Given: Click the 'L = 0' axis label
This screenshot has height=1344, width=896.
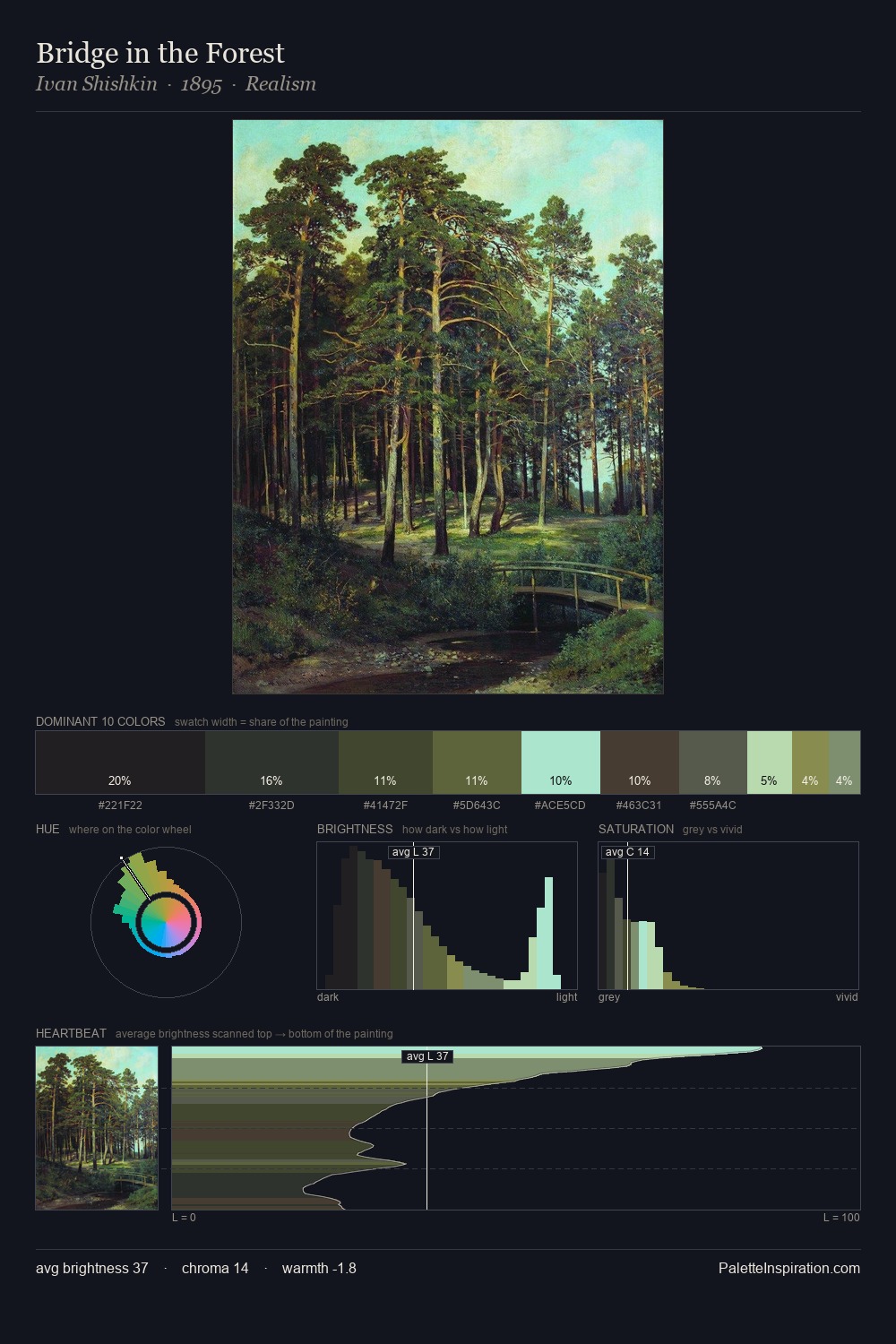Looking at the screenshot, I should click(184, 1218).
